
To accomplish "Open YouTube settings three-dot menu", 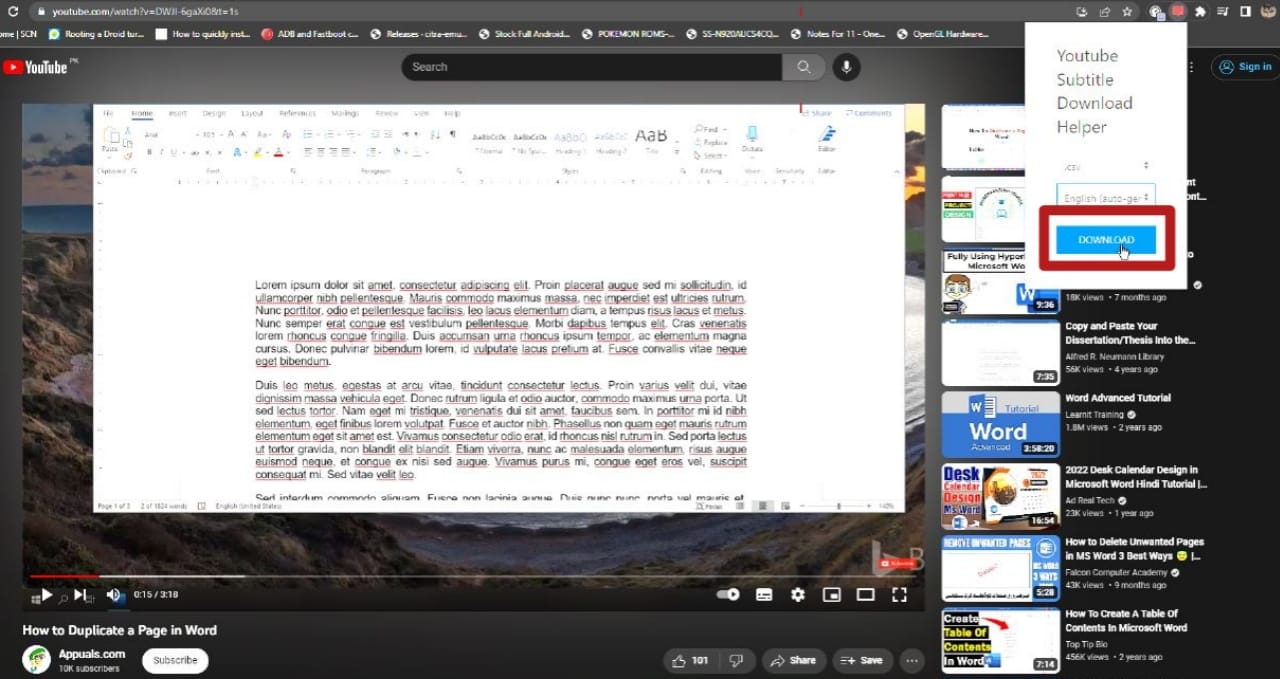I will [x=1192, y=67].
